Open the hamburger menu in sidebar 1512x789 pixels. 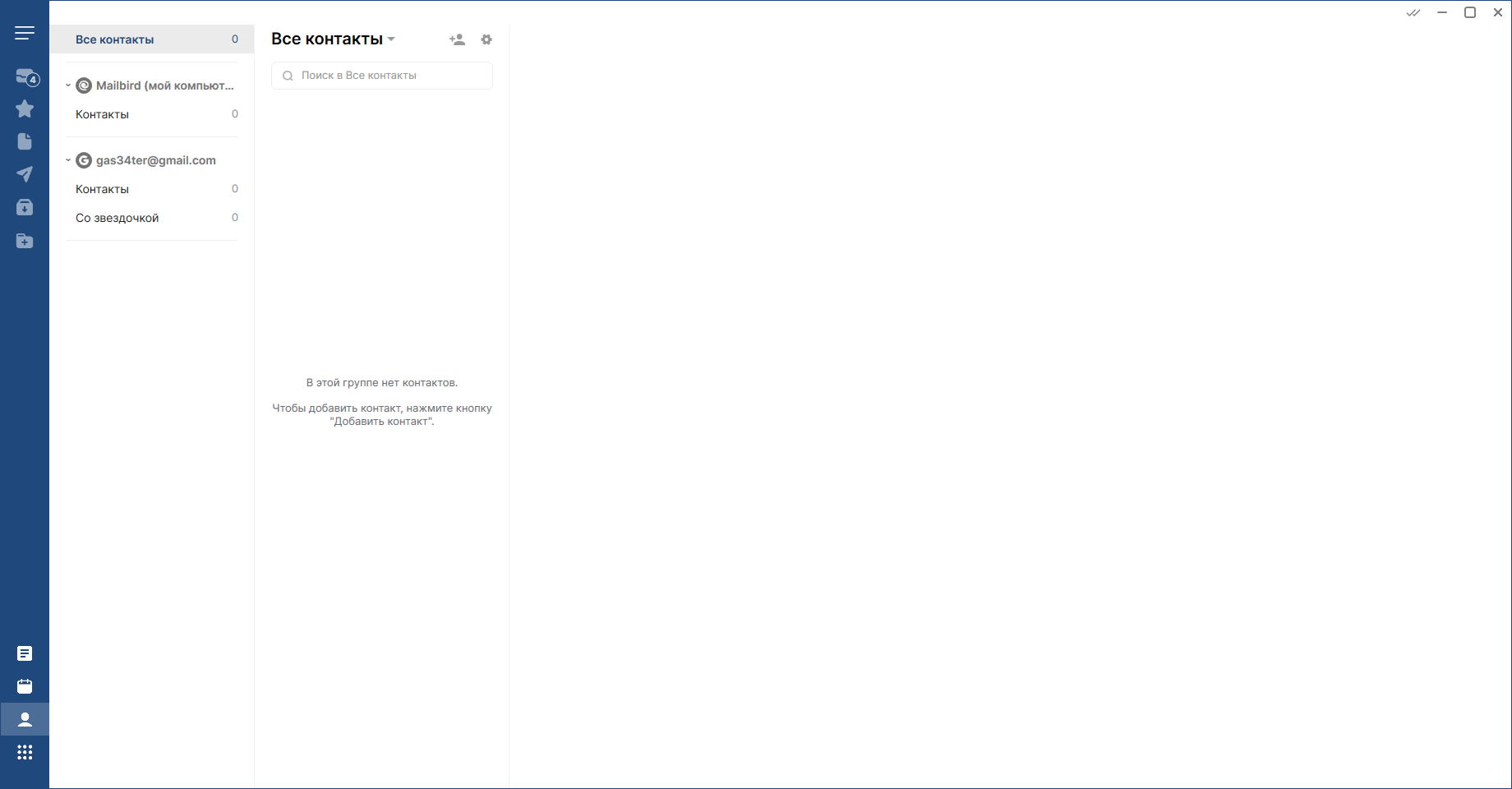point(25,33)
